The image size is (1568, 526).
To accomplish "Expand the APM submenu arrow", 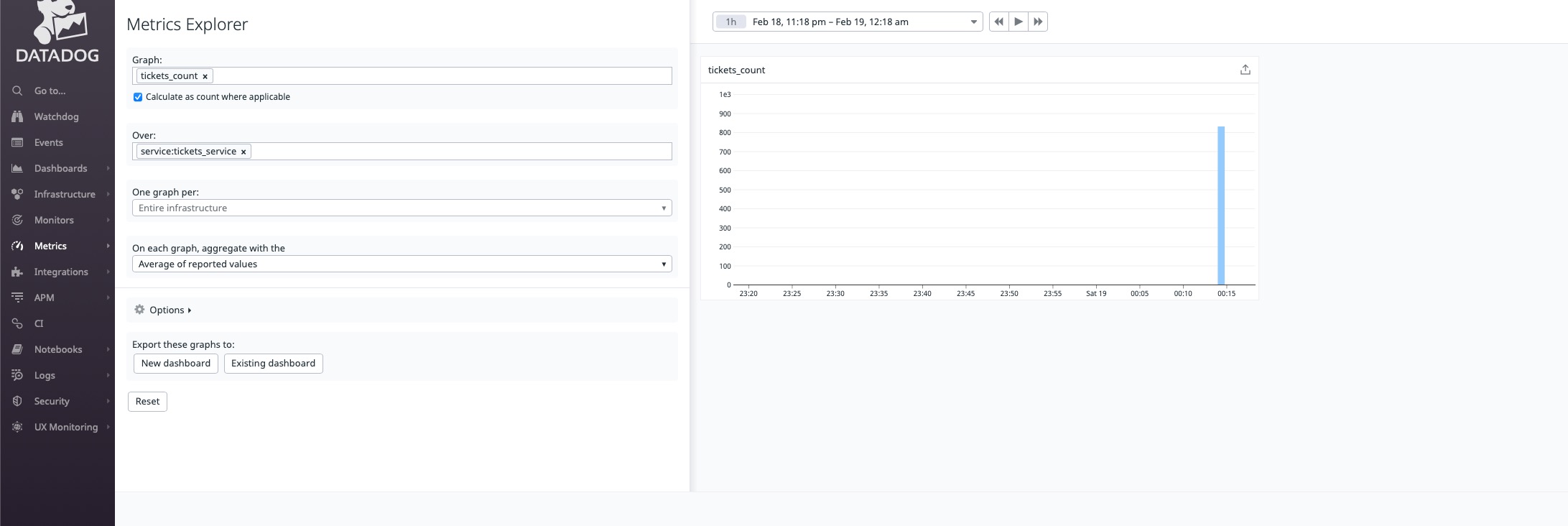I will [x=108, y=297].
